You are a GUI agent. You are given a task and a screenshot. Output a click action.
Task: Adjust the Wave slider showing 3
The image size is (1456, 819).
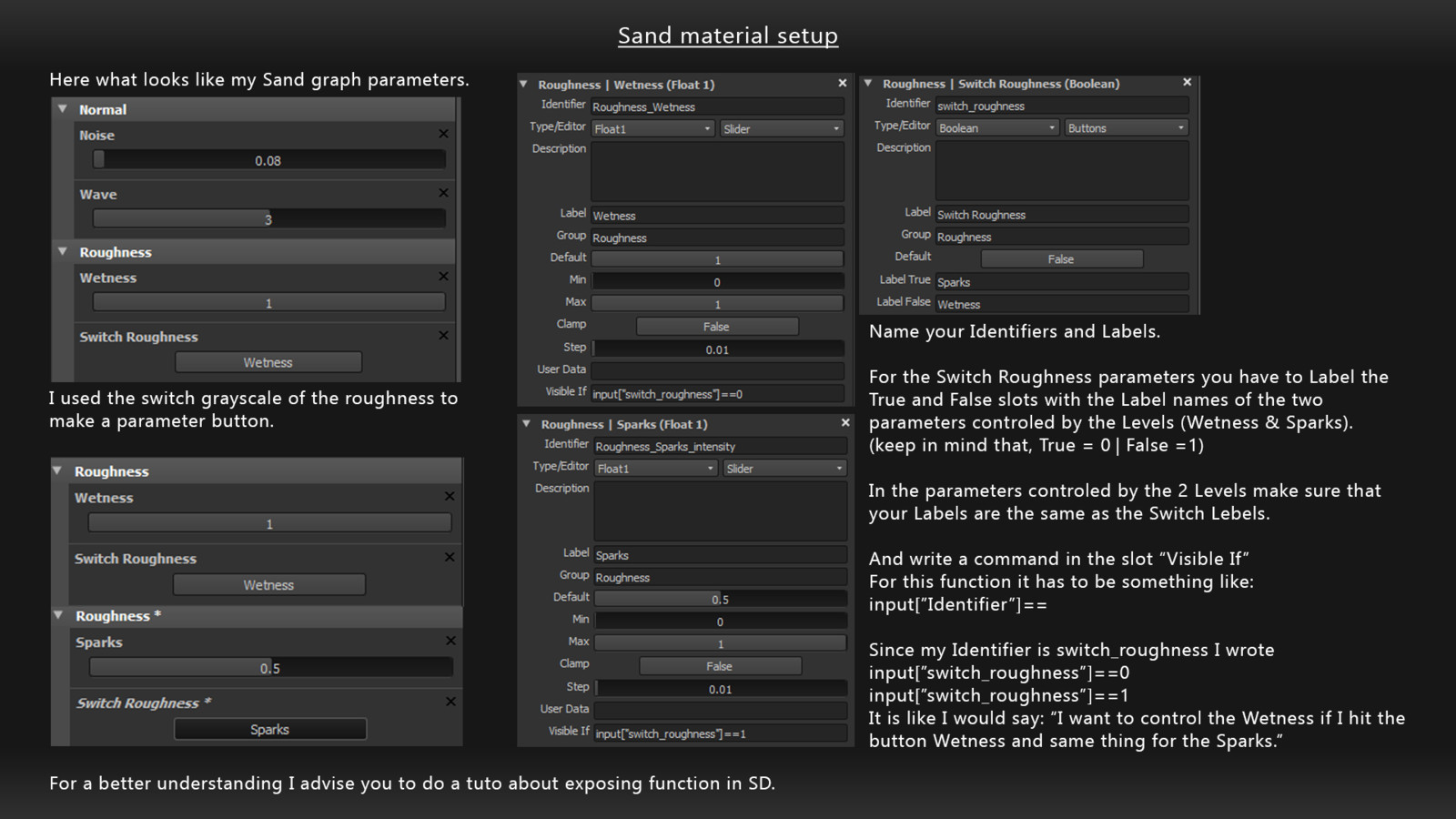[269, 219]
